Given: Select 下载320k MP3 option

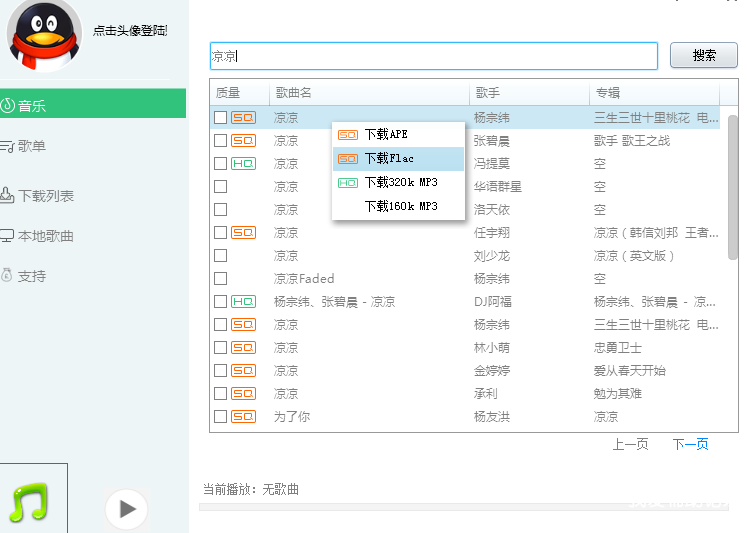Looking at the screenshot, I should 400,182.
